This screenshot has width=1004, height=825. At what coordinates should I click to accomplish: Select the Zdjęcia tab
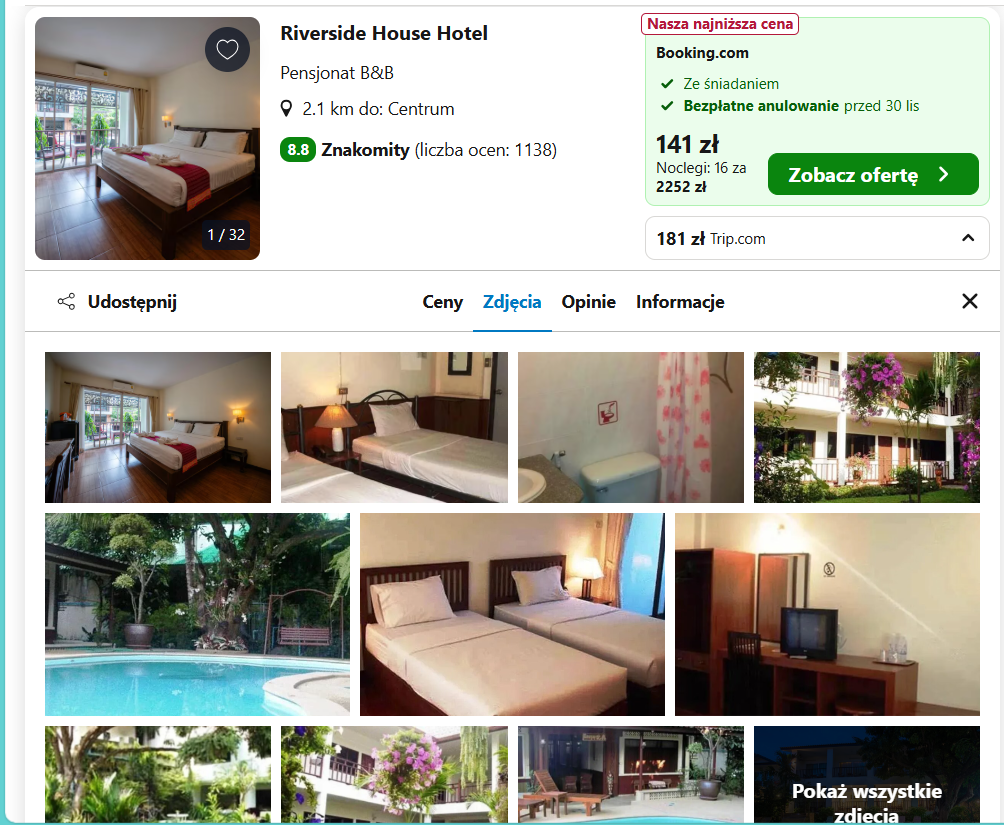point(512,302)
